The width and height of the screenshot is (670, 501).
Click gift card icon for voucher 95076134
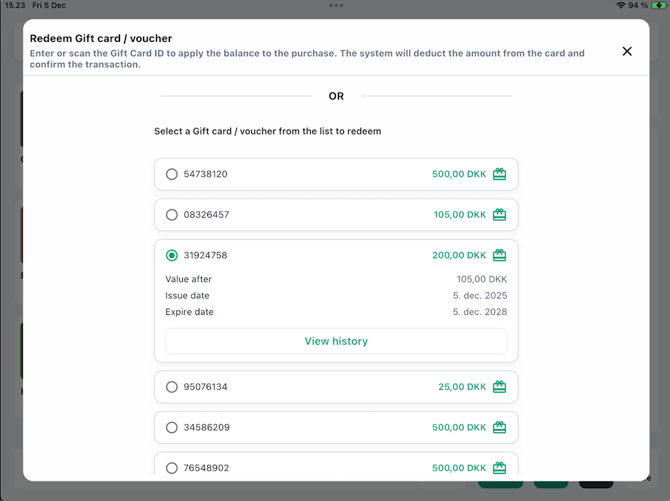tap(499, 387)
